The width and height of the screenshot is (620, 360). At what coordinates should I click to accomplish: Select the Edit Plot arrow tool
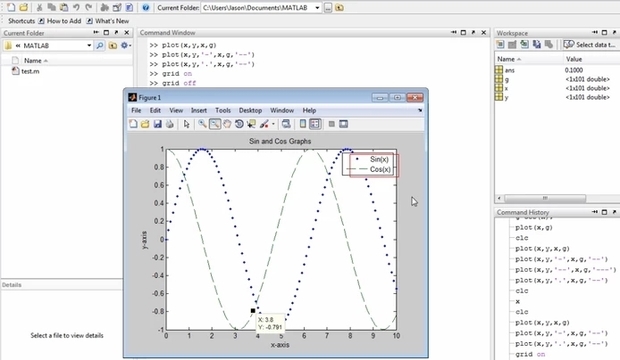tap(187, 124)
